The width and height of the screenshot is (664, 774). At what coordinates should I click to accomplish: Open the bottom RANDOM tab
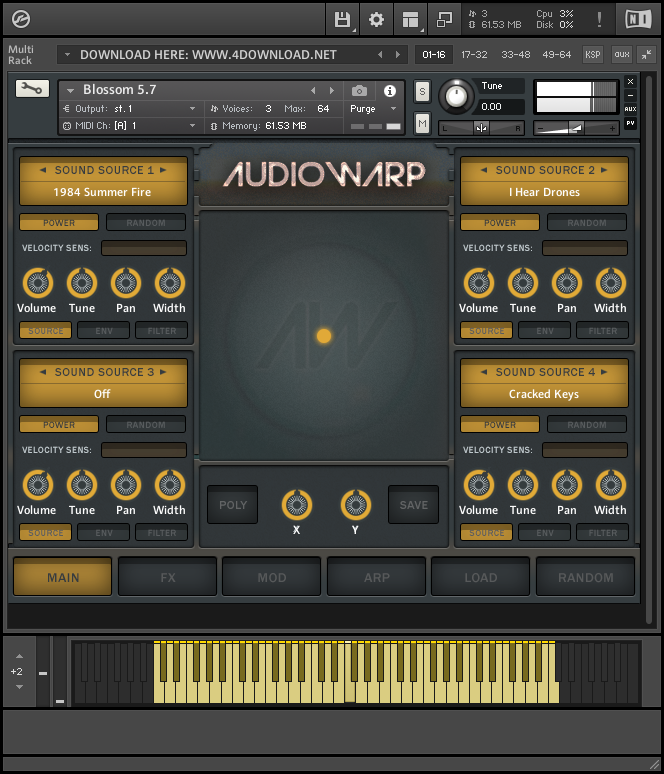586,577
